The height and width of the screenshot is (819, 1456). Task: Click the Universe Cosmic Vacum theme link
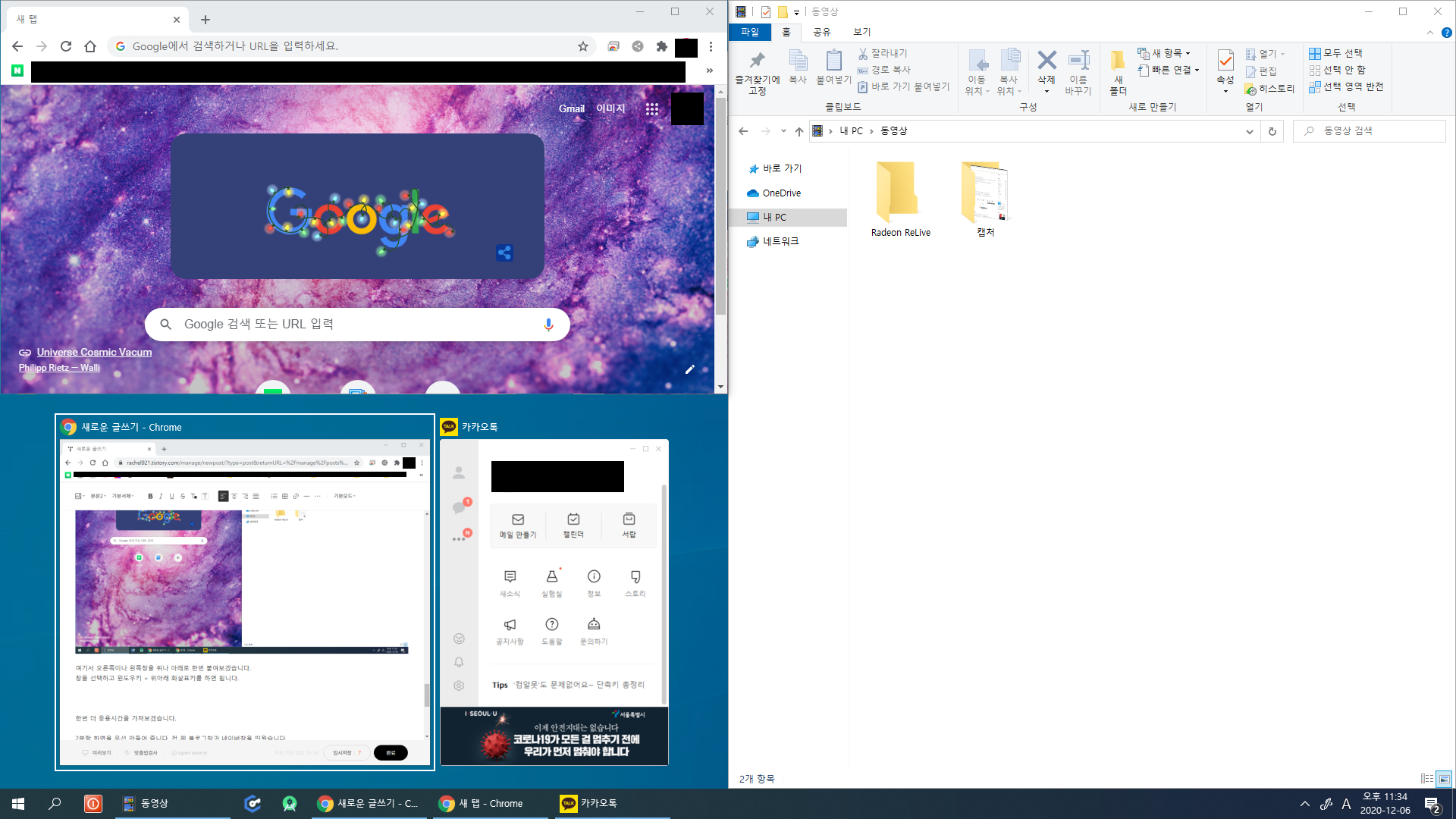94,352
